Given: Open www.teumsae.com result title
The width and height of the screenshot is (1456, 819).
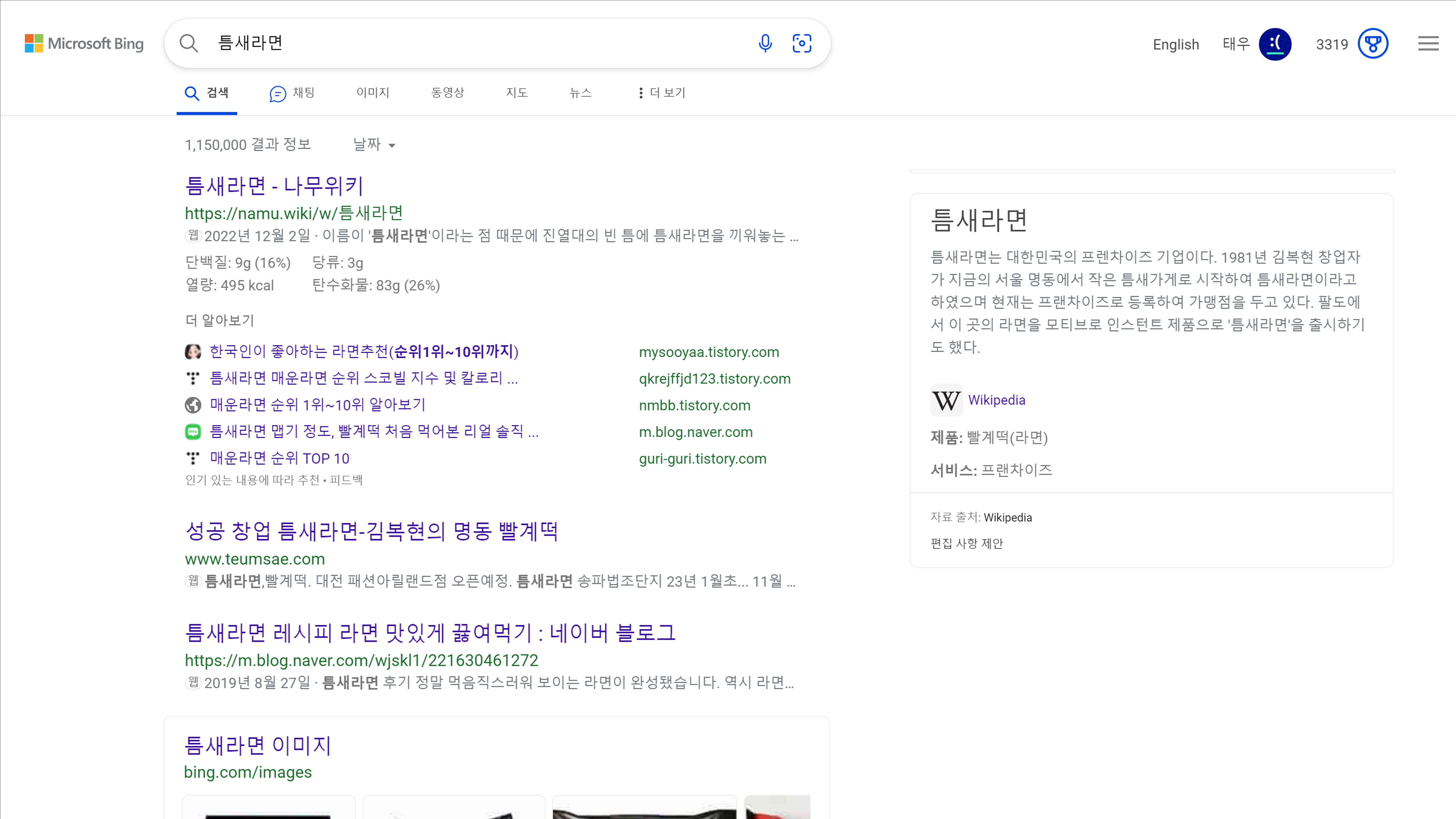Looking at the screenshot, I should [372, 530].
